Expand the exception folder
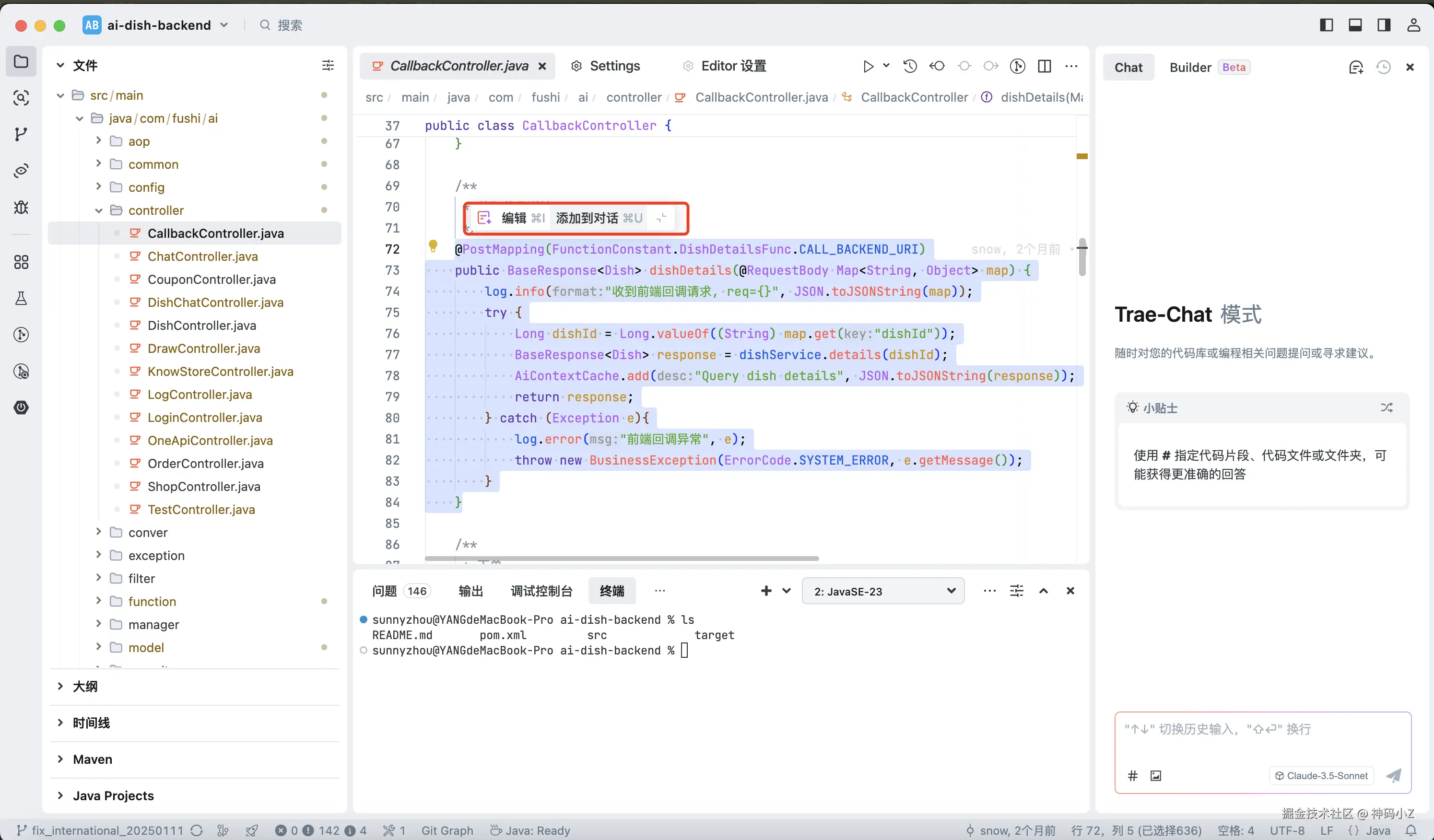This screenshot has height=840, width=1434. point(156,556)
